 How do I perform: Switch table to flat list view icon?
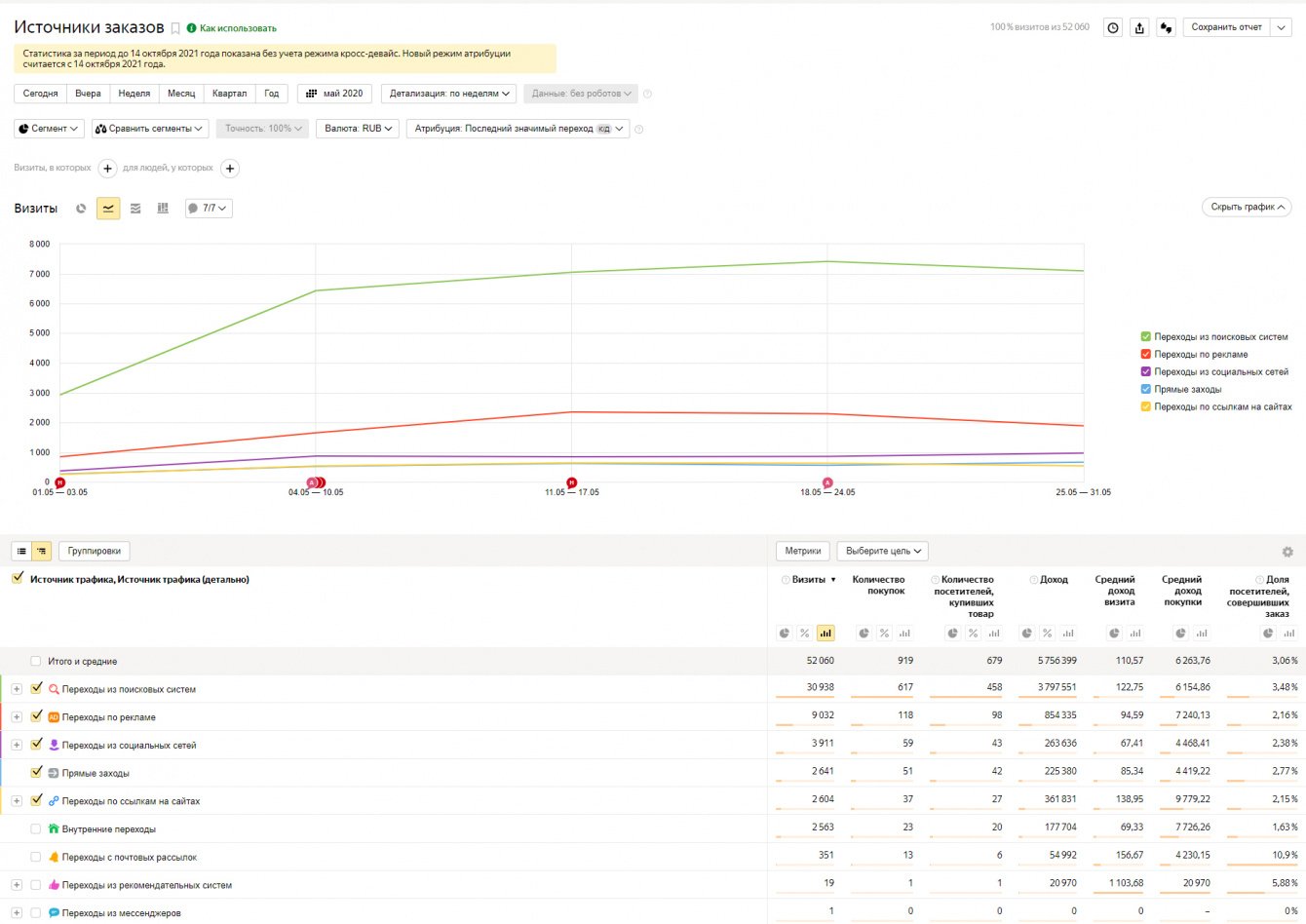21,552
